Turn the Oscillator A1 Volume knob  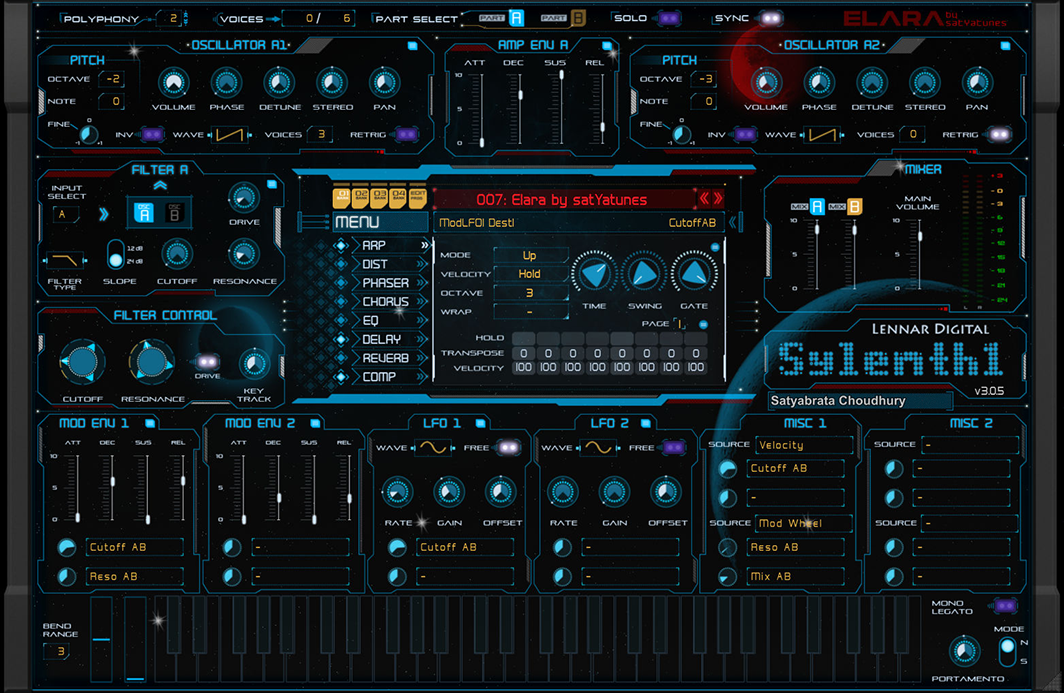174,83
